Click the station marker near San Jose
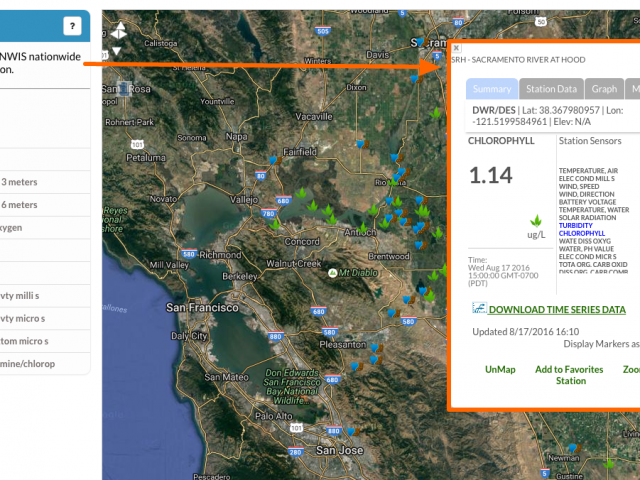 point(353,431)
